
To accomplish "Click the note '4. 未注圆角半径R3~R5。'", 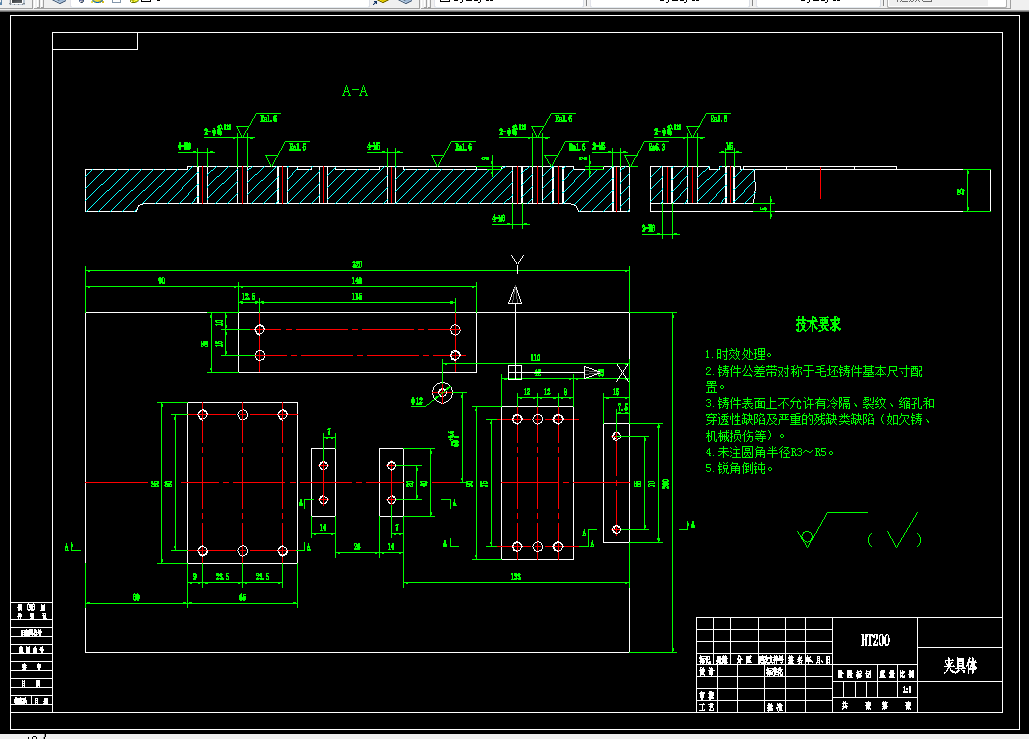I will pyautogui.click(x=770, y=452).
